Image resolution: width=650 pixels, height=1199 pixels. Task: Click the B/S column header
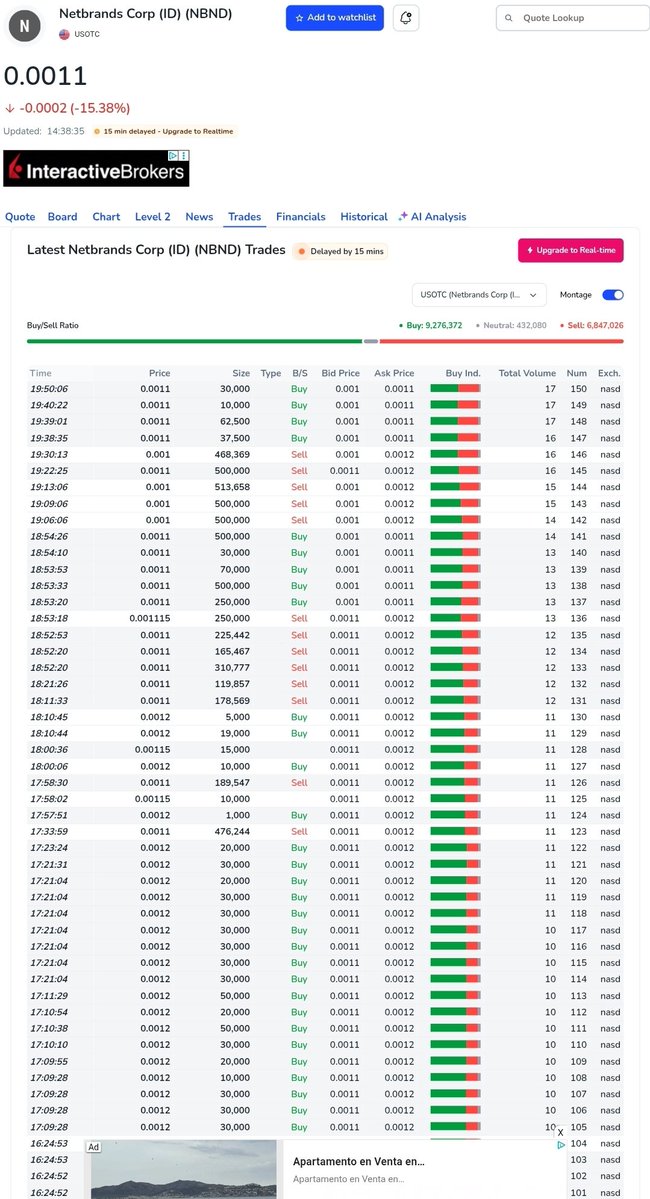(300, 373)
